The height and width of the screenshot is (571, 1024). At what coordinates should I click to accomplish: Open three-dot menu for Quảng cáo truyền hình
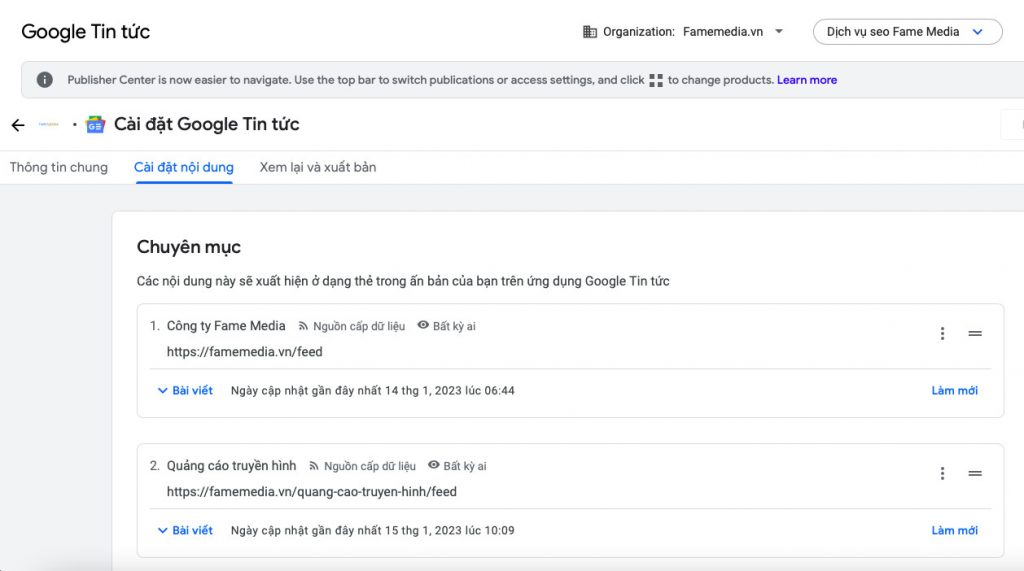[942, 474]
